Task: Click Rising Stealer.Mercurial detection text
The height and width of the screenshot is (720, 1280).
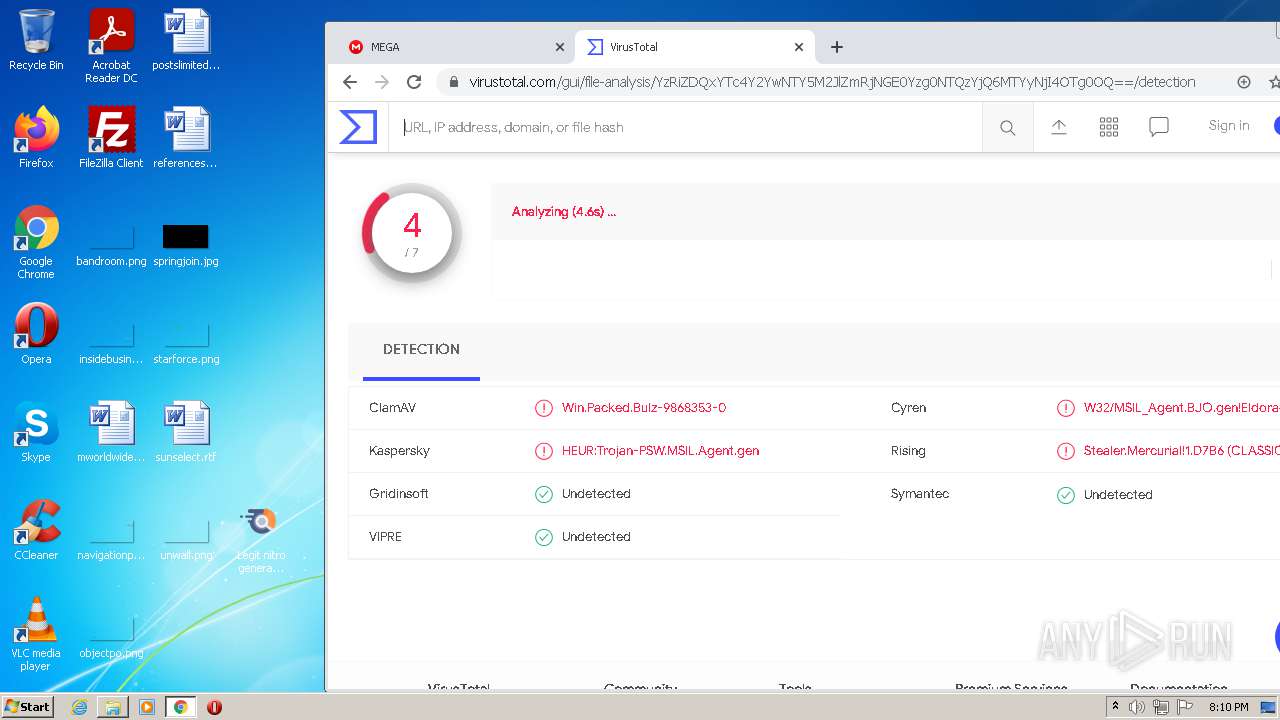Action: tap(1181, 451)
